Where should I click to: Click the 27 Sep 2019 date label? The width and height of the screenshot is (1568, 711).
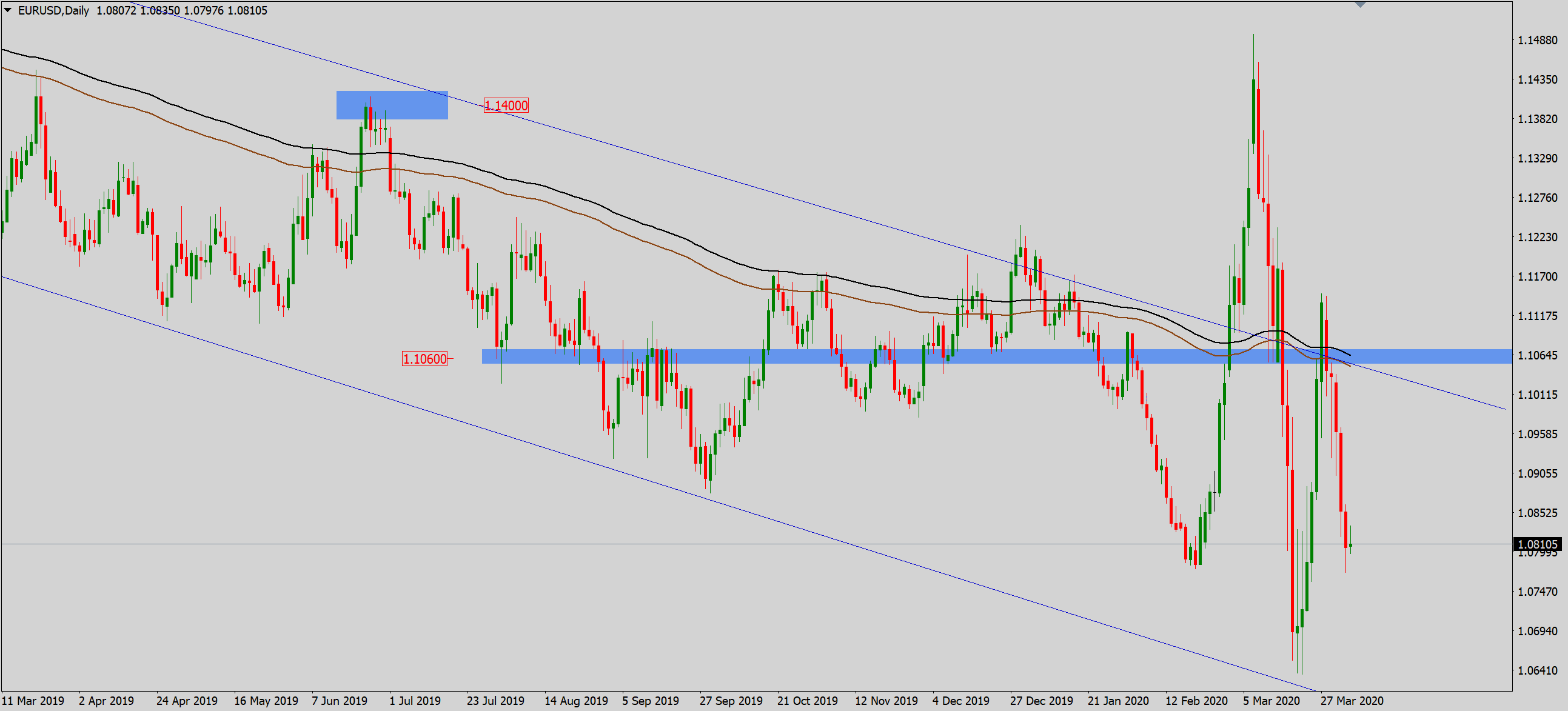click(731, 701)
